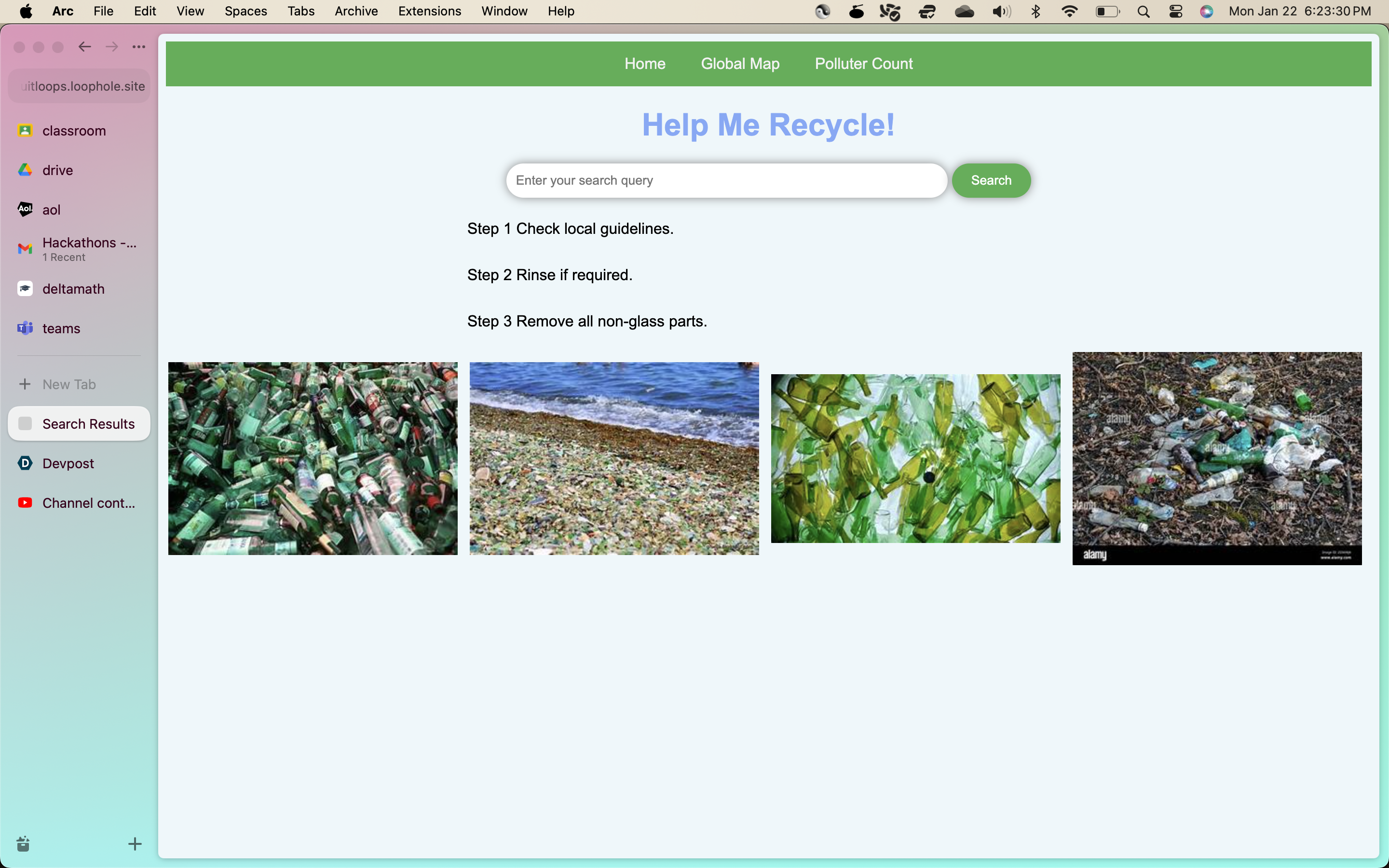Open the Spaces menu in menu bar
This screenshot has height=868, width=1389.
click(245, 12)
